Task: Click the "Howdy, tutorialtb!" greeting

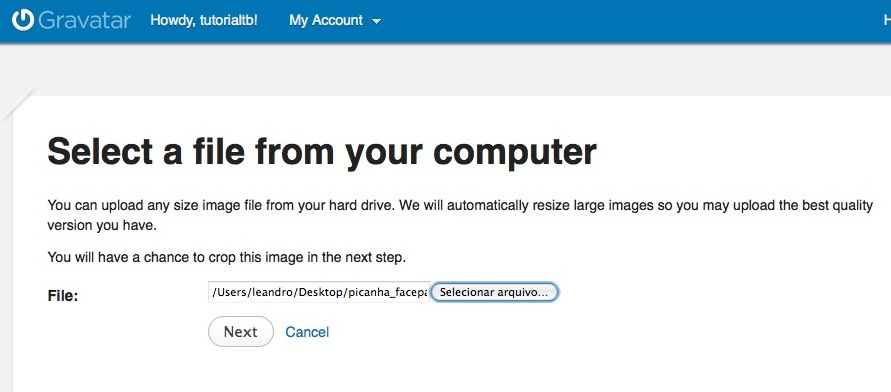Action: point(203,20)
